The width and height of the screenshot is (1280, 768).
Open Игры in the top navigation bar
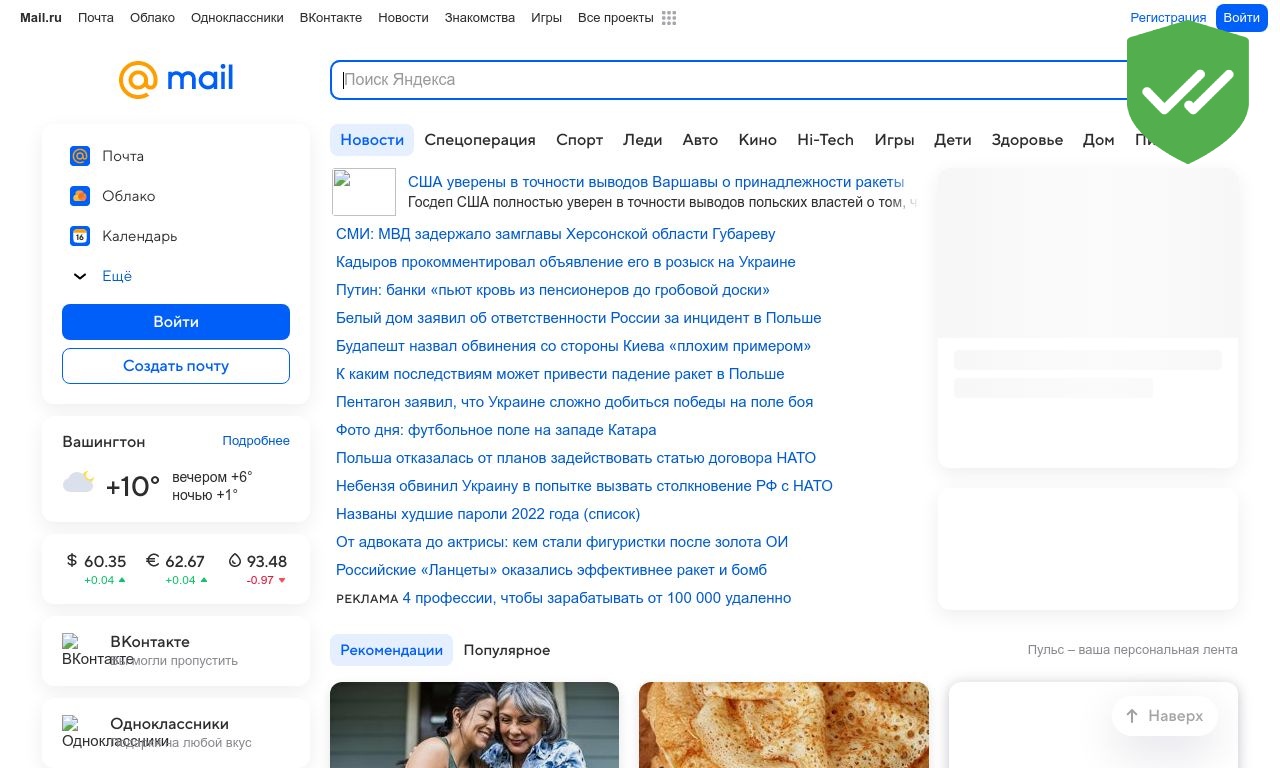[x=546, y=18]
